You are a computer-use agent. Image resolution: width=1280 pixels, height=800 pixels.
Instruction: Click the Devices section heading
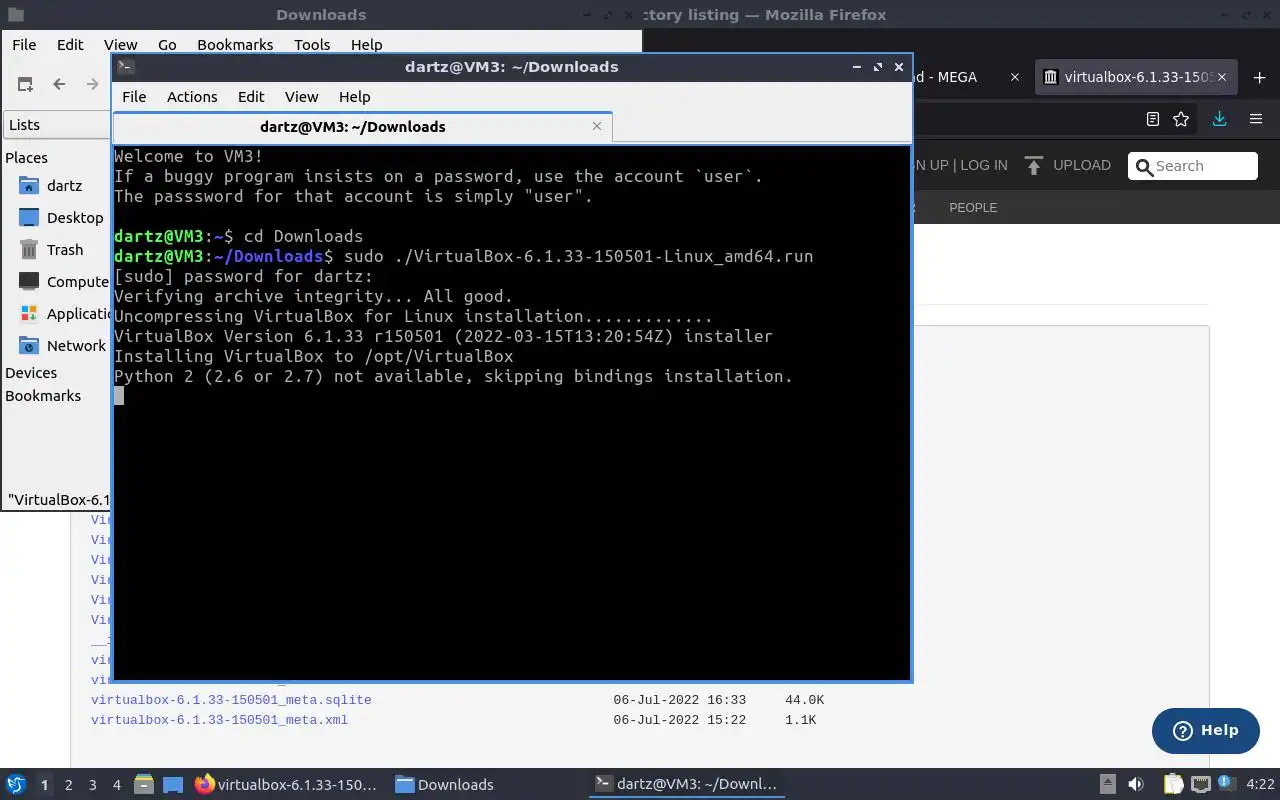pos(31,373)
